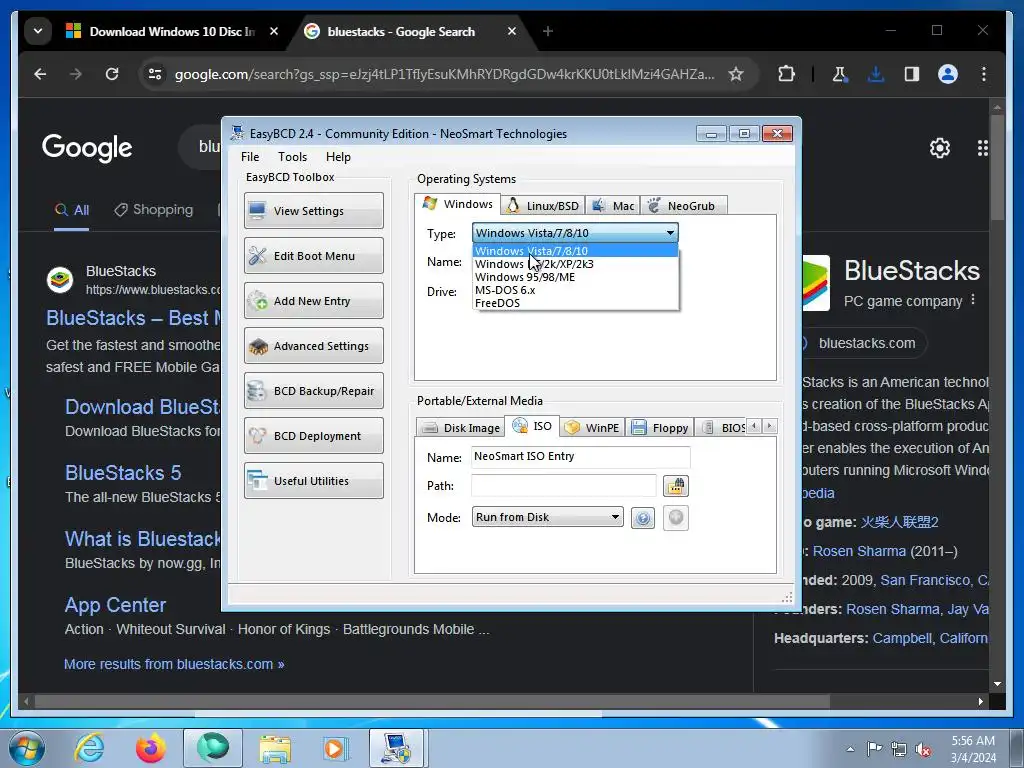Screen dimensions: 1024x768
Task: Browse for ISO path with folder icon
Action: pos(676,486)
